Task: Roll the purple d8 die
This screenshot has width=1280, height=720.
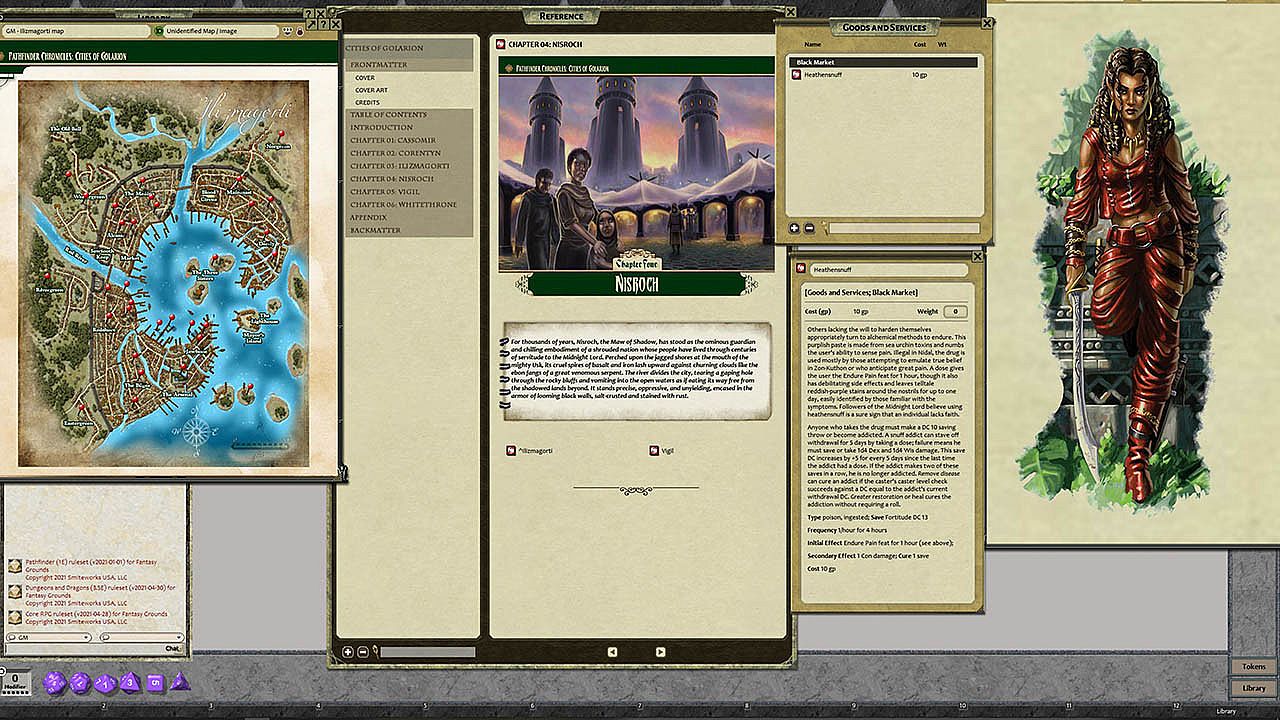Action: coord(130,683)
